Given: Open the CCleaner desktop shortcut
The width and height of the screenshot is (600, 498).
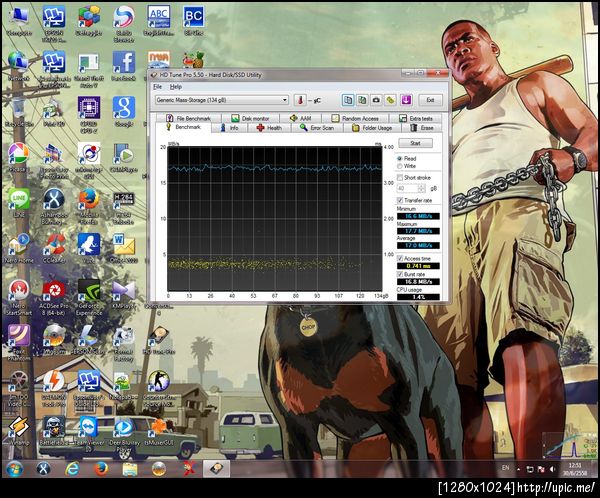Looking at the screenshot, I should pyautogui.click(x=54, y=249).
